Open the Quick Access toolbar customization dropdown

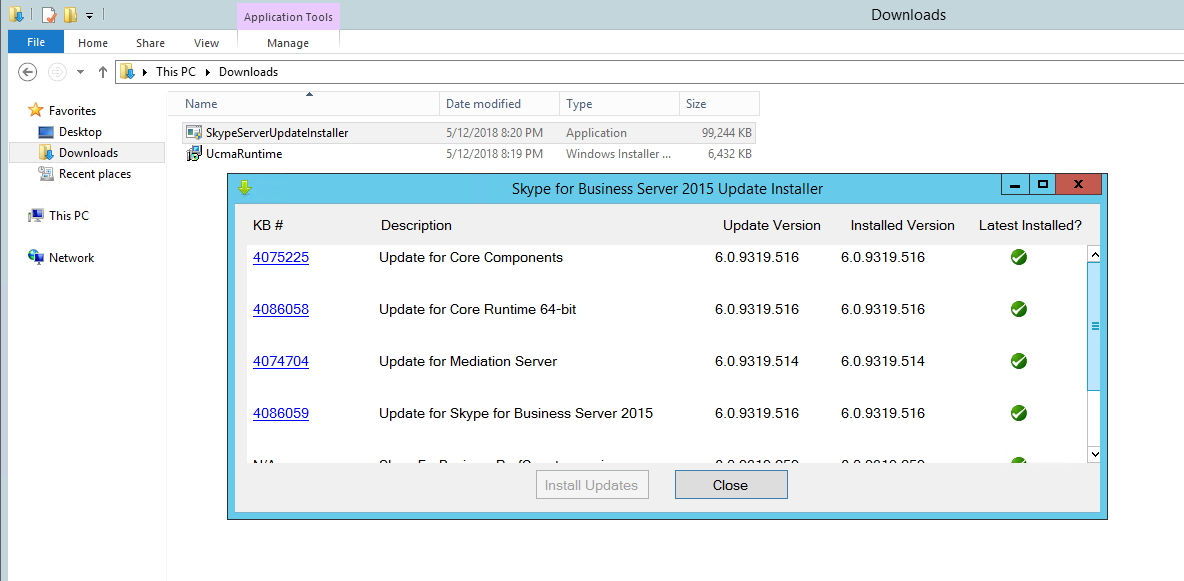(90, 15)
